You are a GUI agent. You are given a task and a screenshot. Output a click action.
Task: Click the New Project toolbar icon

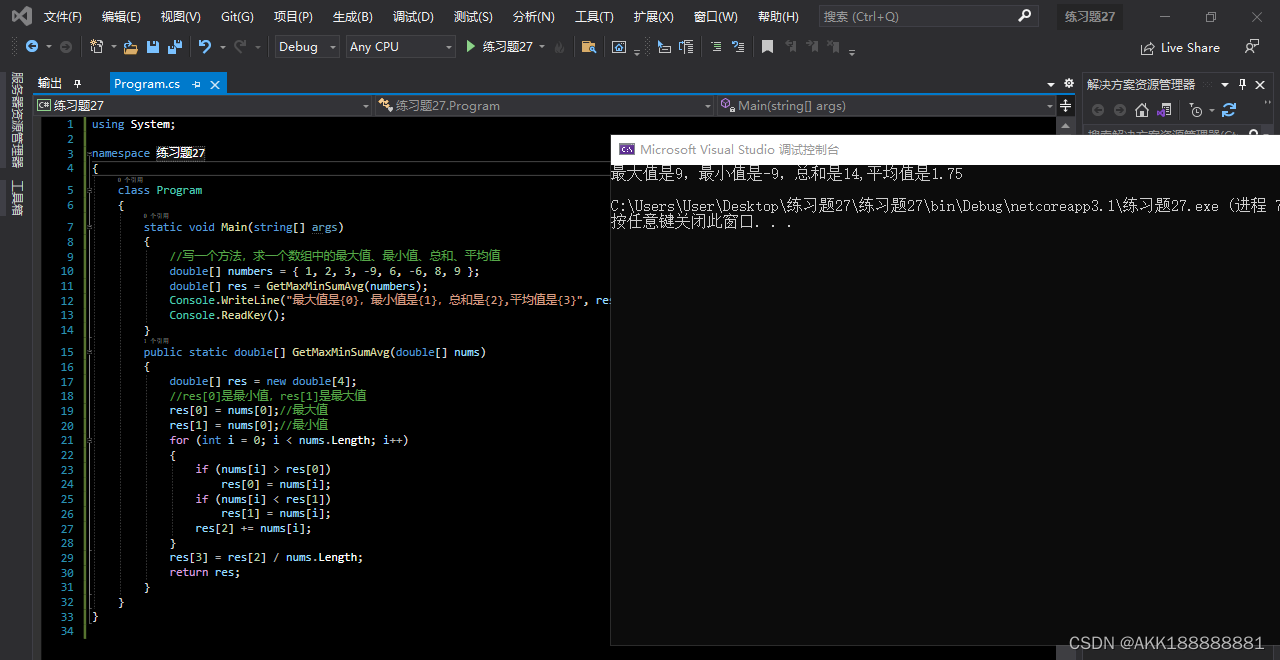[96, 47]
